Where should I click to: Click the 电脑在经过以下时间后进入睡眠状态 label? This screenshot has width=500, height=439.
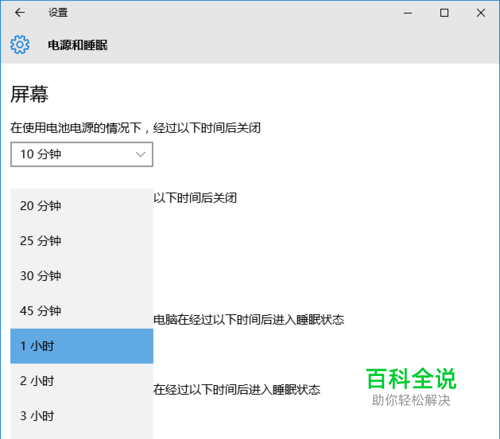coord(249,320)
